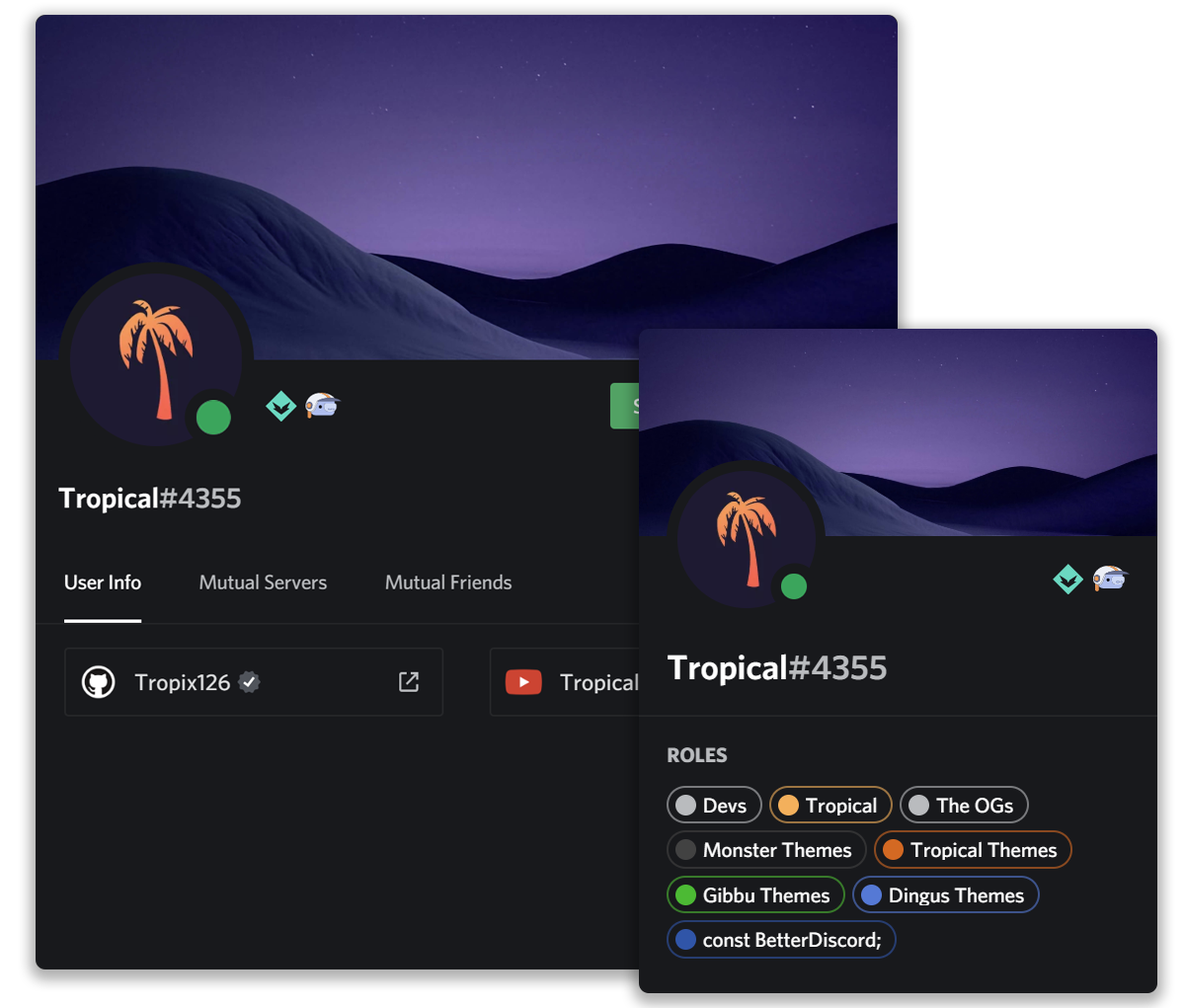Click the blue color dot on the Dingus Themes role

[x=871, y=895]
